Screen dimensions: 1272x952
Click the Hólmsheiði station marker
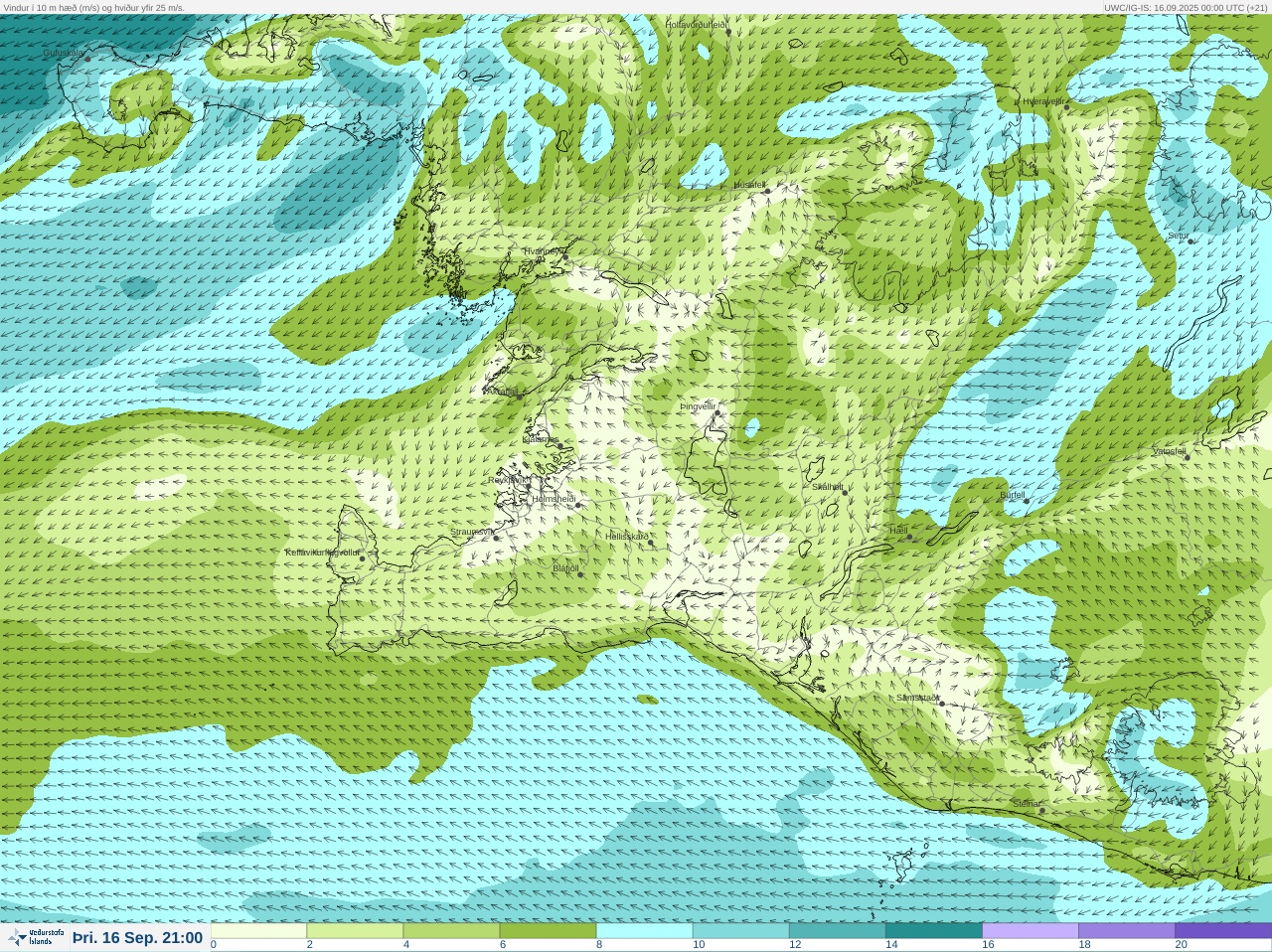[x=578, y=505]
